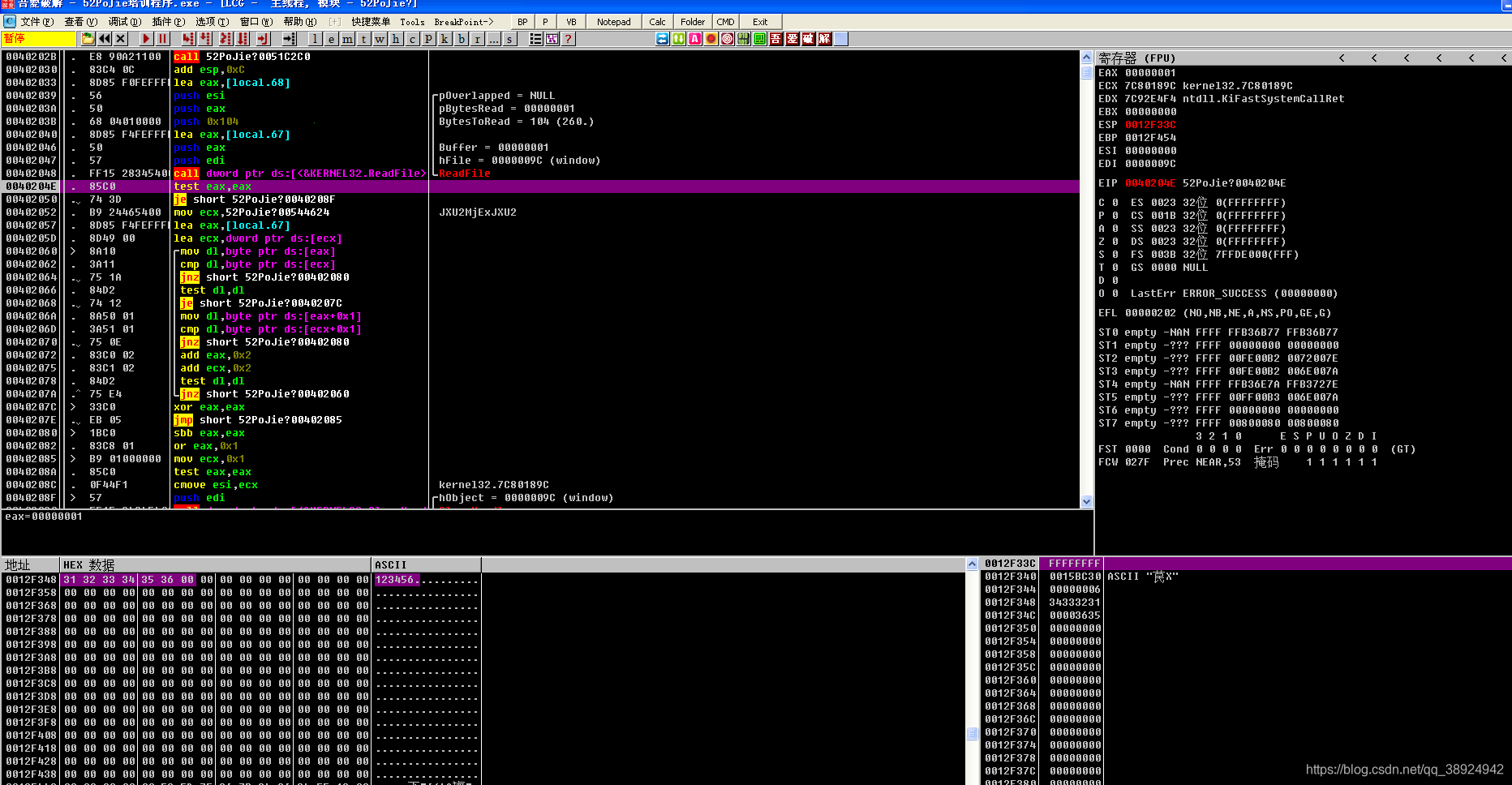Open the 调试(D) menu
Screen dimensions: 1512x785
pos(125,22)
